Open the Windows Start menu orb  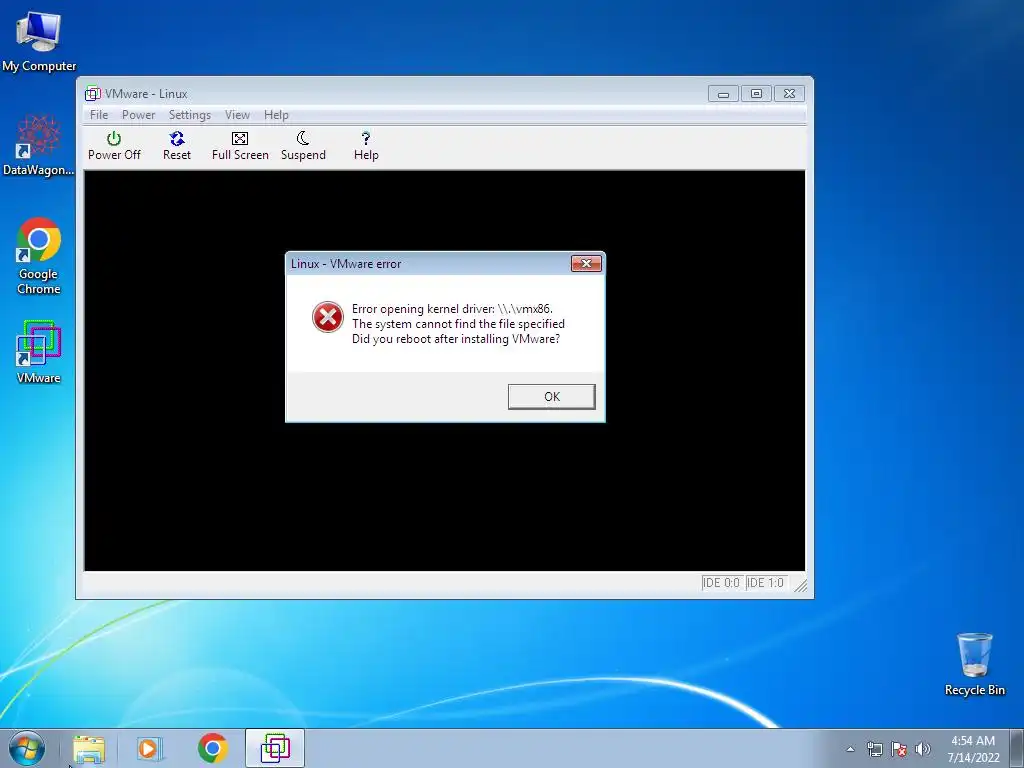pos(27,748)
